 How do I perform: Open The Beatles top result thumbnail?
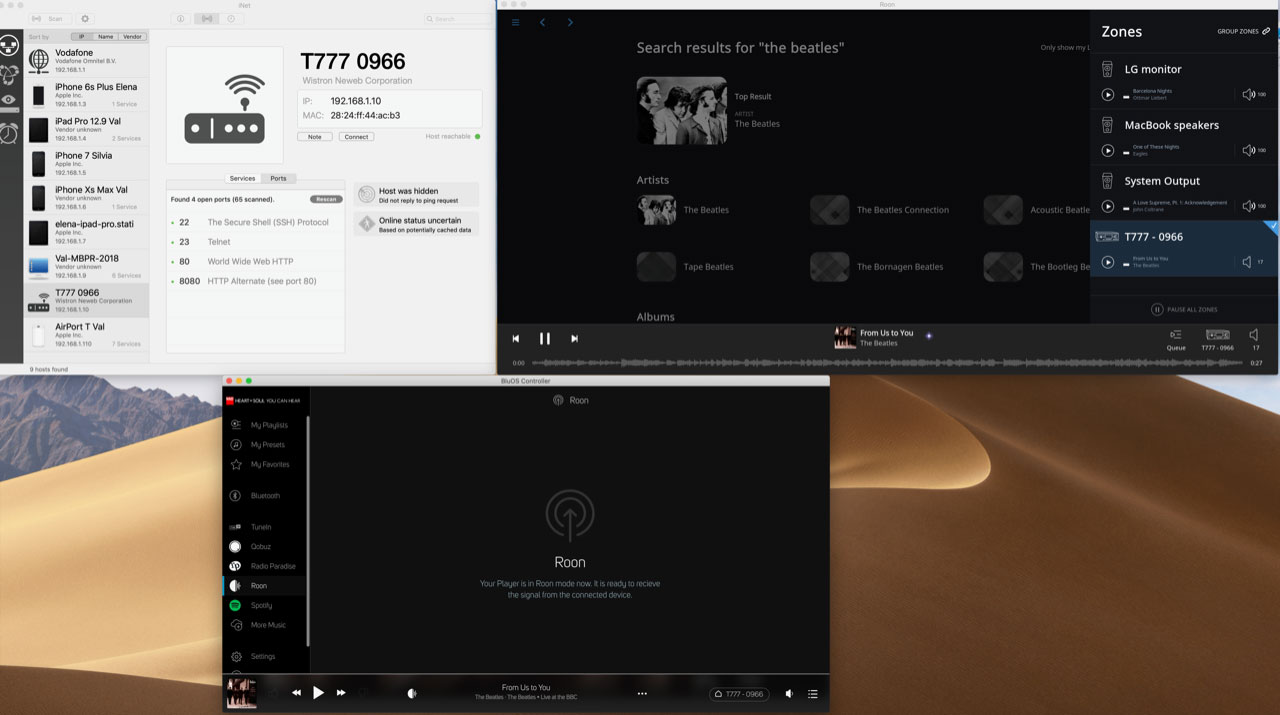coord(682,110)
